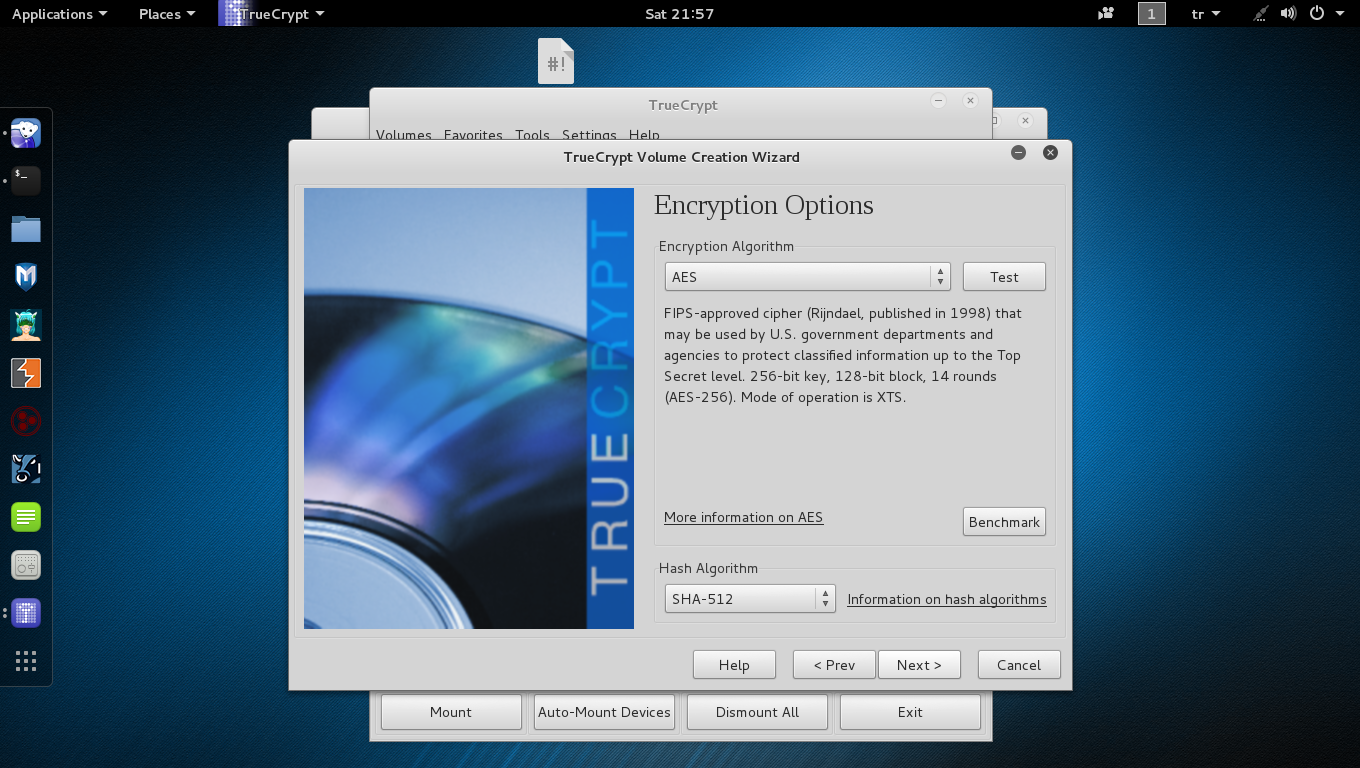Screen dimensions: 1360x768
Task: Click Mount in the TrueCrypt main window
Action: point(451,712)
